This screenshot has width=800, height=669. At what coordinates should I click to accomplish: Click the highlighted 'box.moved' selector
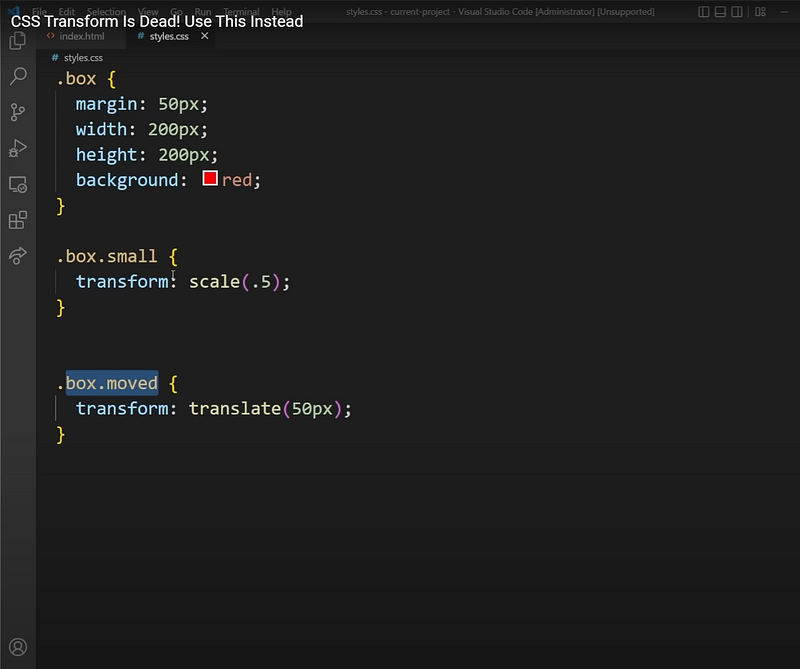[112, 383]
